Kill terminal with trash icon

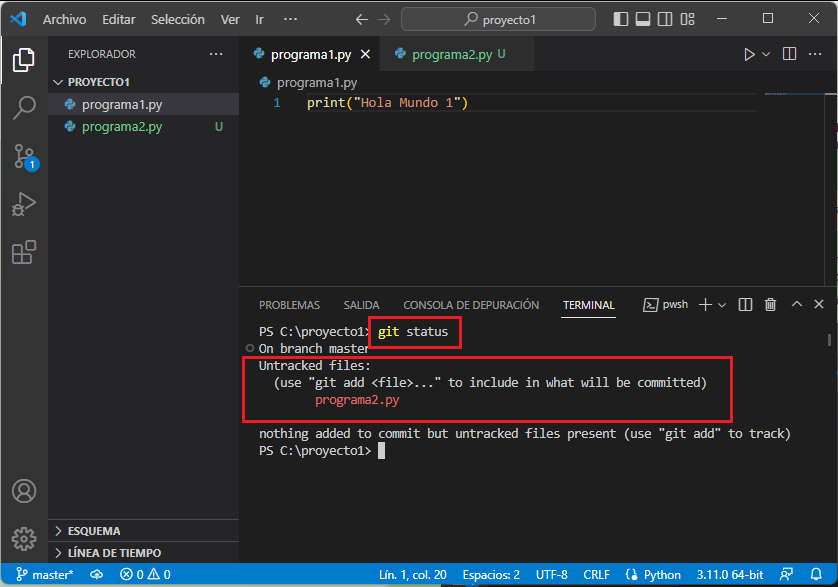(x=770, y=305)
